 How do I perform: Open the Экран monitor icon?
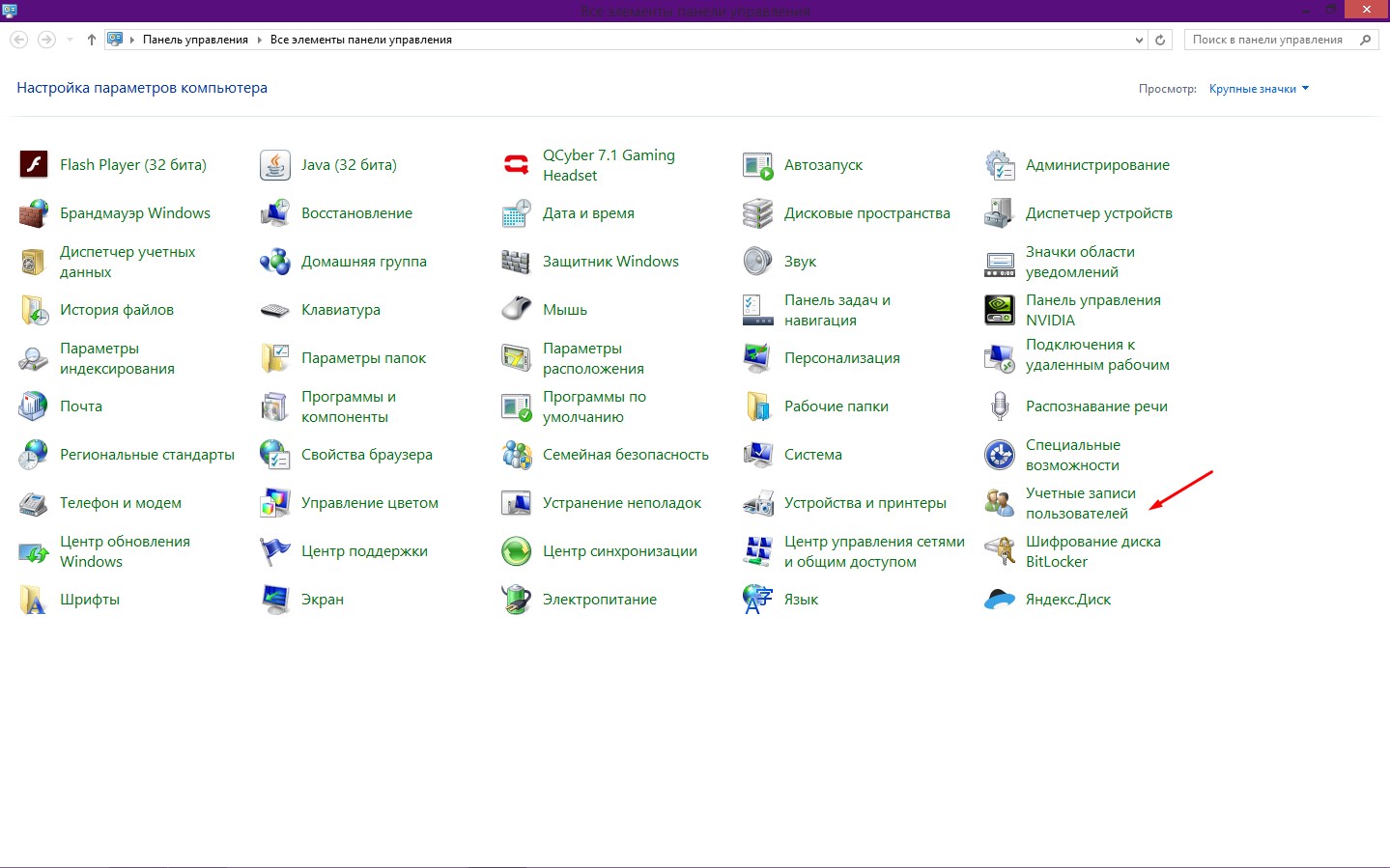coord(275,600)
